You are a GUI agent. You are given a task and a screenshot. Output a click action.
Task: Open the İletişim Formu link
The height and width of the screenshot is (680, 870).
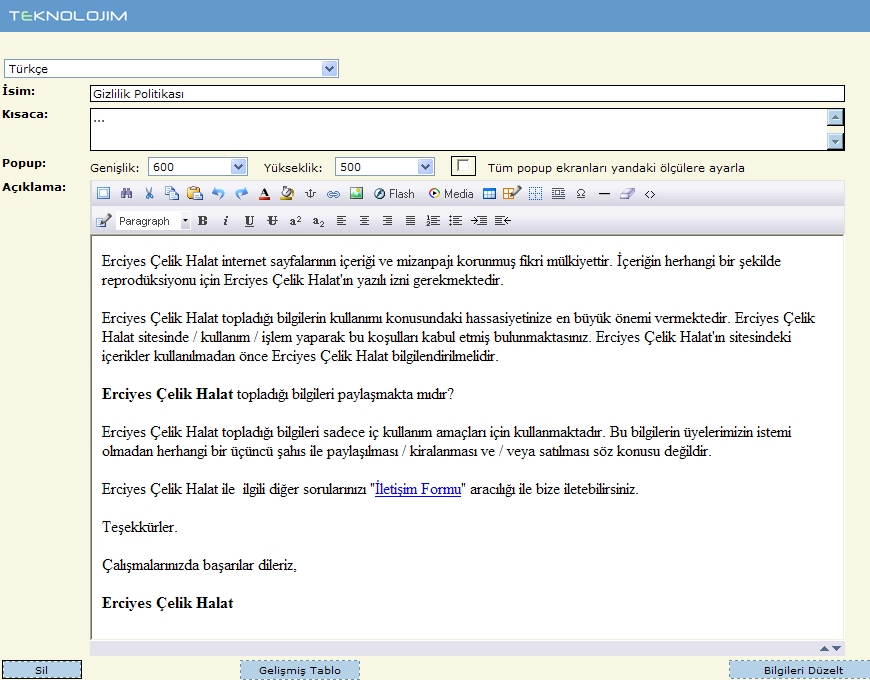pyautogui.click(x=418, y=490)
